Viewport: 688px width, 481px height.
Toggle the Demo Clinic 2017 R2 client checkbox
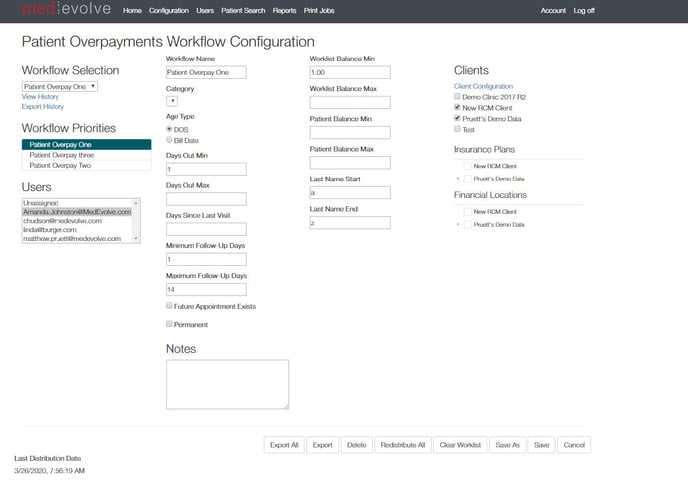click(458, 97)
